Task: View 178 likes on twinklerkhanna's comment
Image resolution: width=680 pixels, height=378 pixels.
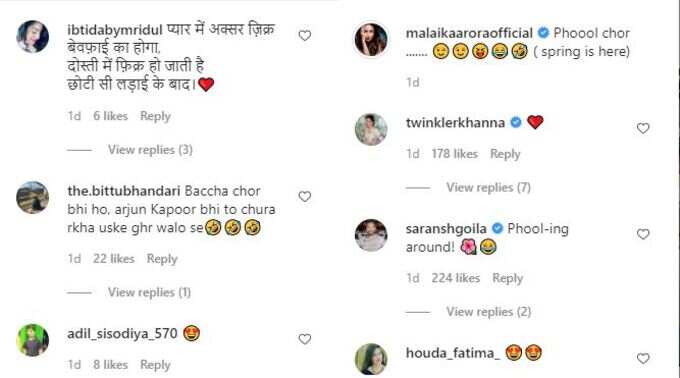Action: (x=454, y=154)
